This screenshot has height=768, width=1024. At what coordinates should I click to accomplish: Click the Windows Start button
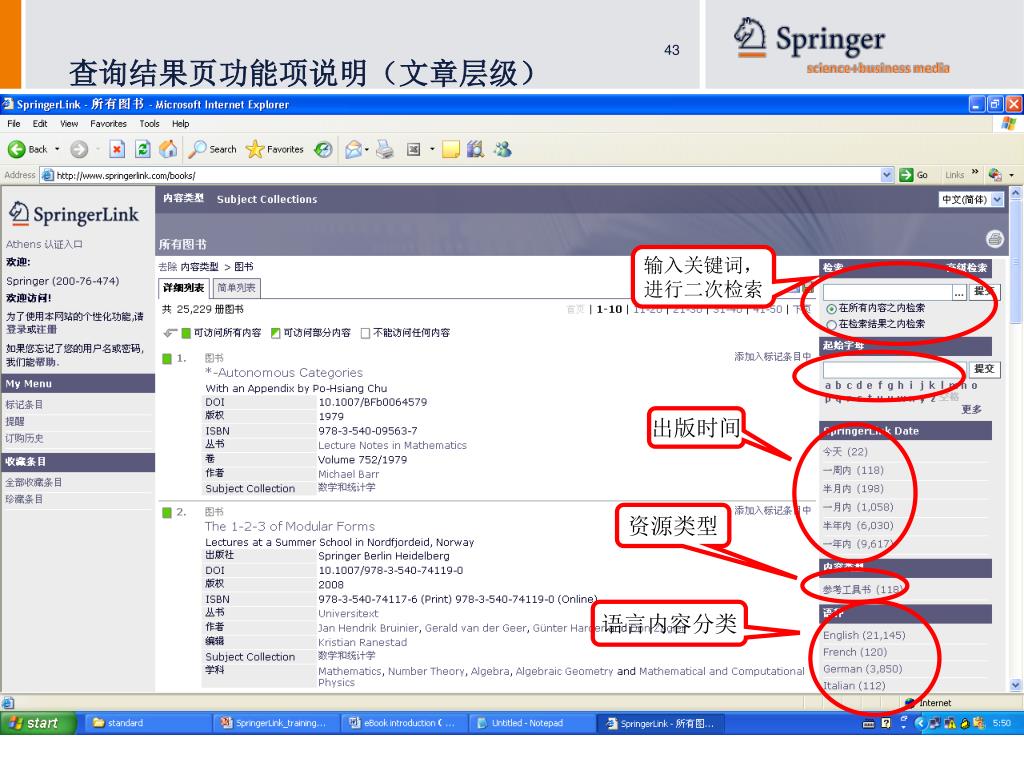coord(39,723)
